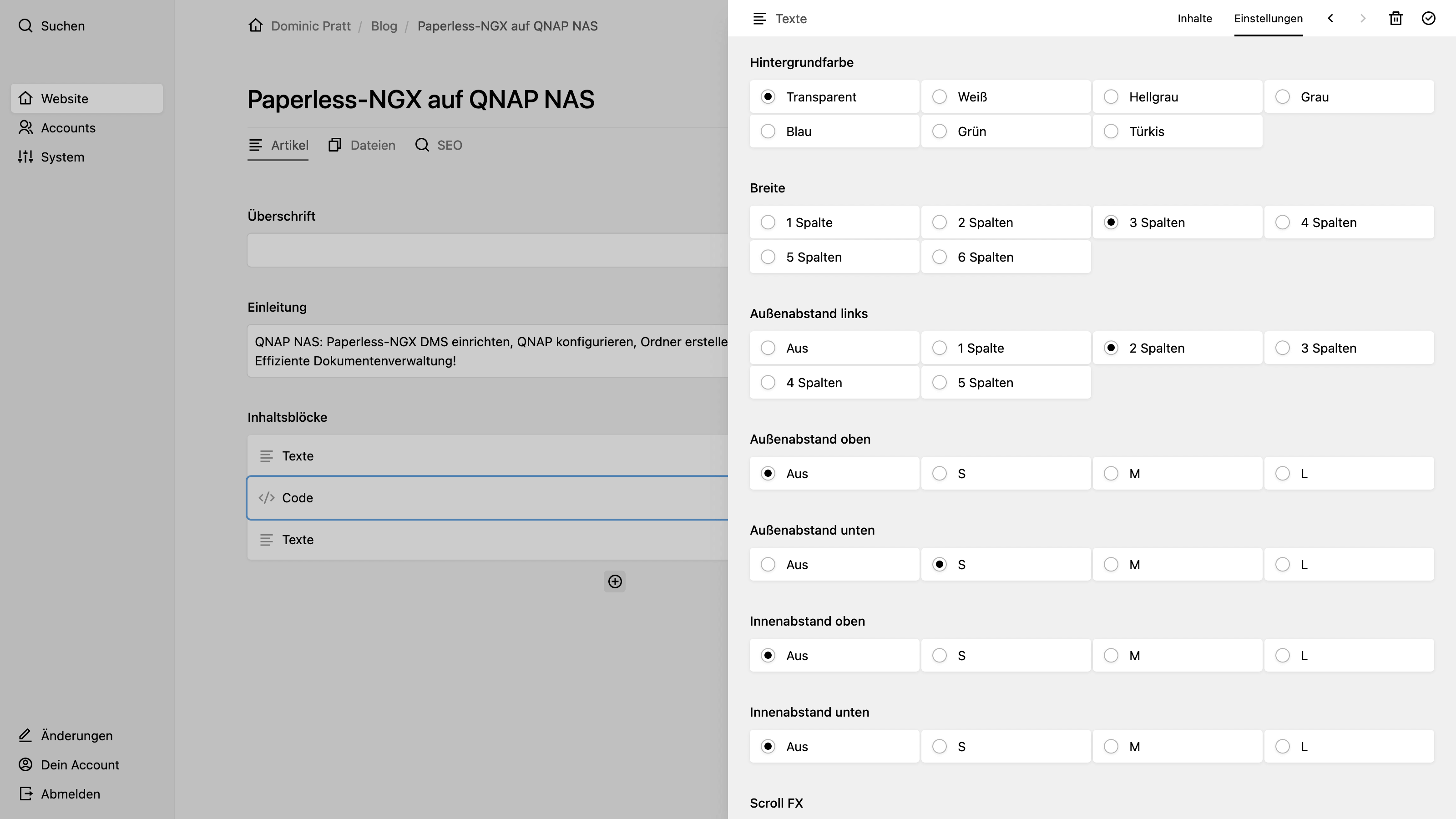Open the first Texte content block
The height and width of the screenshot is (819, 1456).
[x=487, y=456]
